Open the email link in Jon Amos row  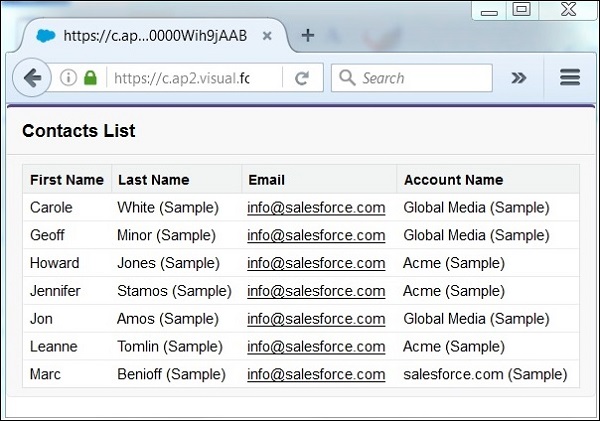click(316, 319)
